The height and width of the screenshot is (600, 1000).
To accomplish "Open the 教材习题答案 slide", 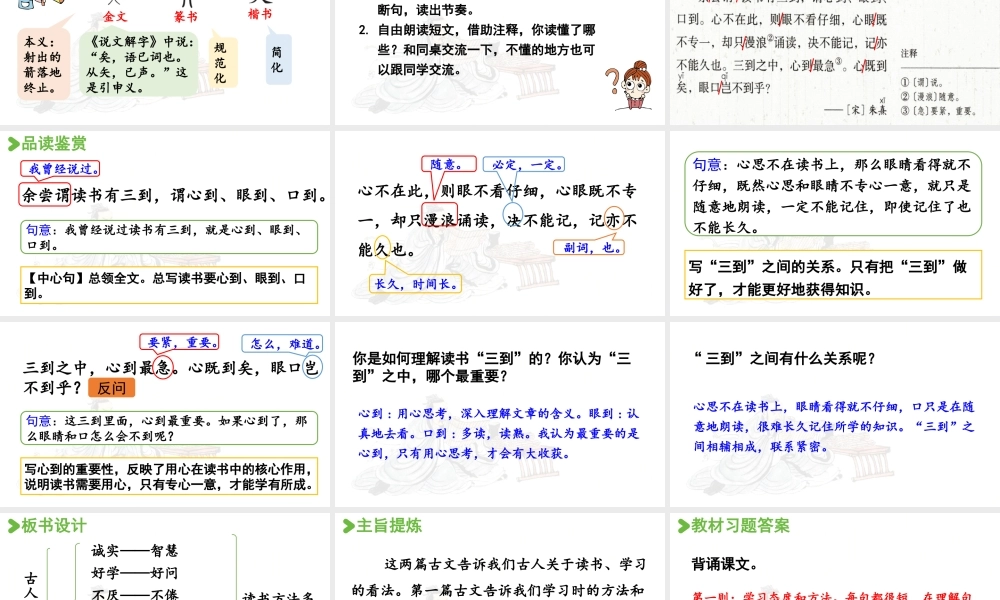I will (835, 557).
